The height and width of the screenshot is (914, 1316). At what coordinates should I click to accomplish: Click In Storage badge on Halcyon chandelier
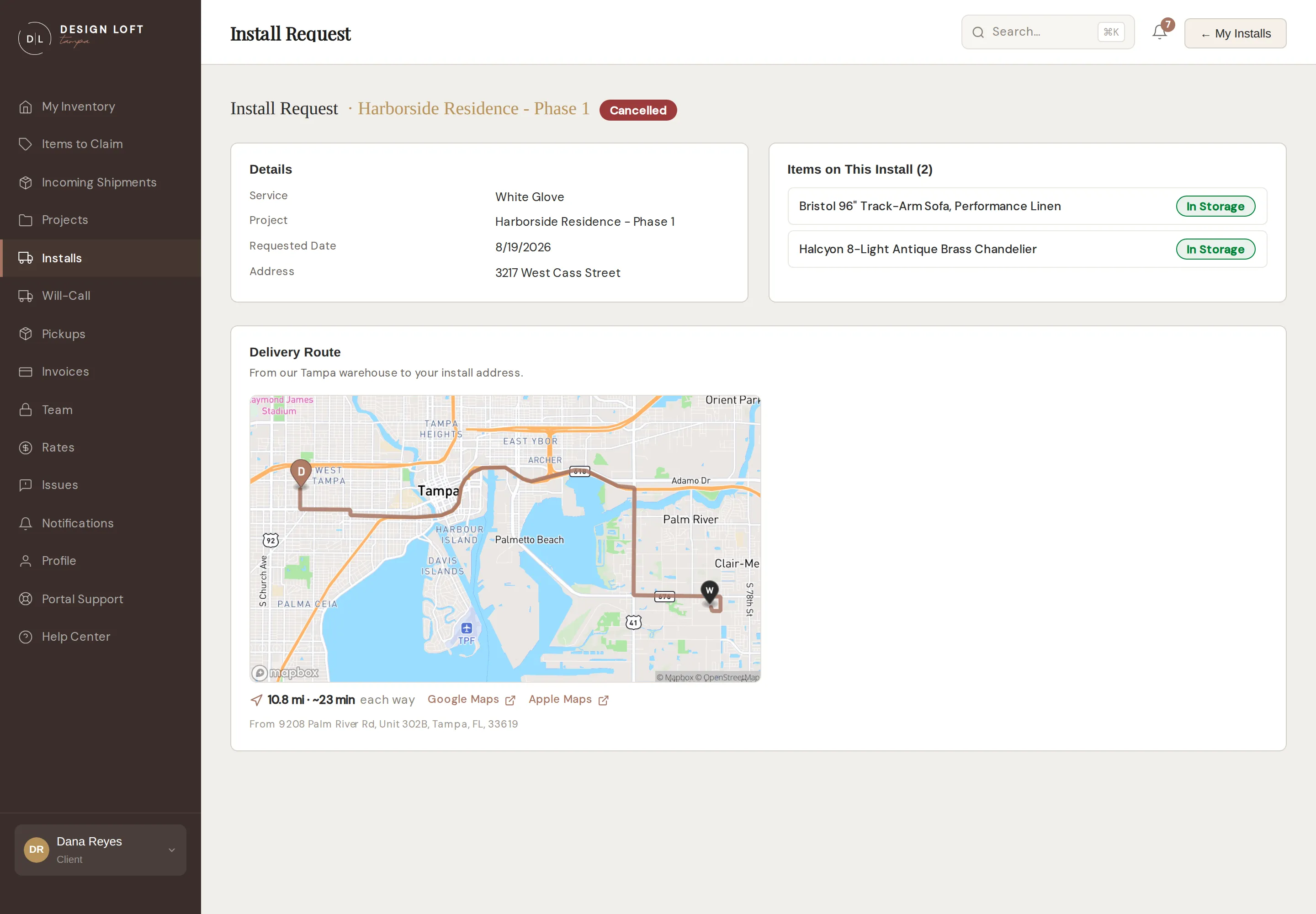coord(1215,249)
